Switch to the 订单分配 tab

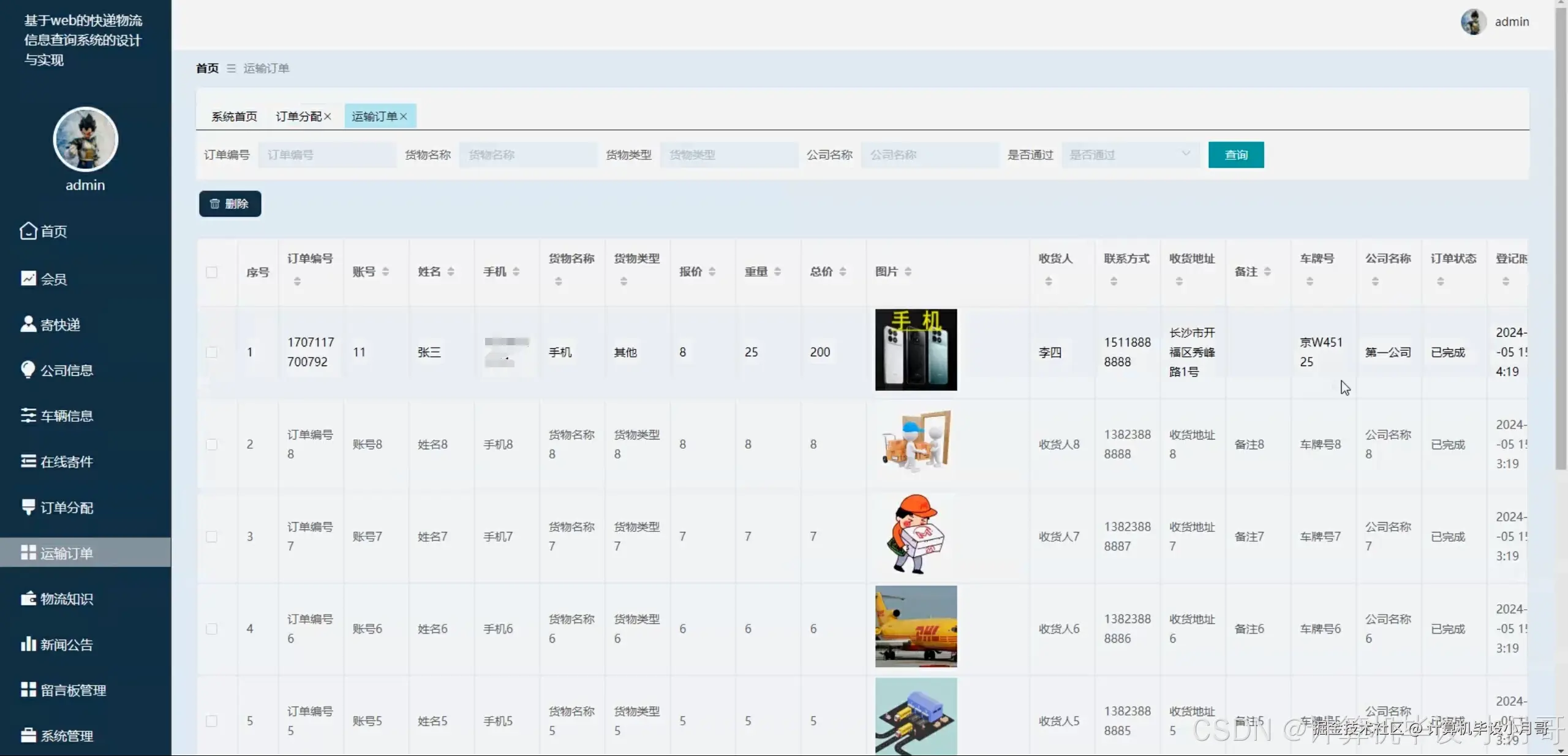coord(298,116)
